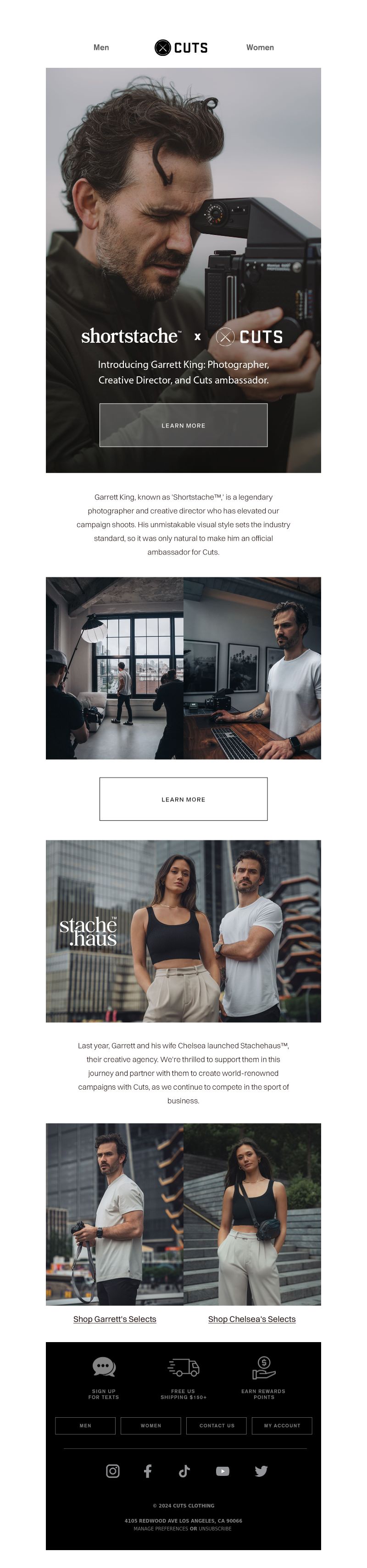Open the Men link in the header

101,48
